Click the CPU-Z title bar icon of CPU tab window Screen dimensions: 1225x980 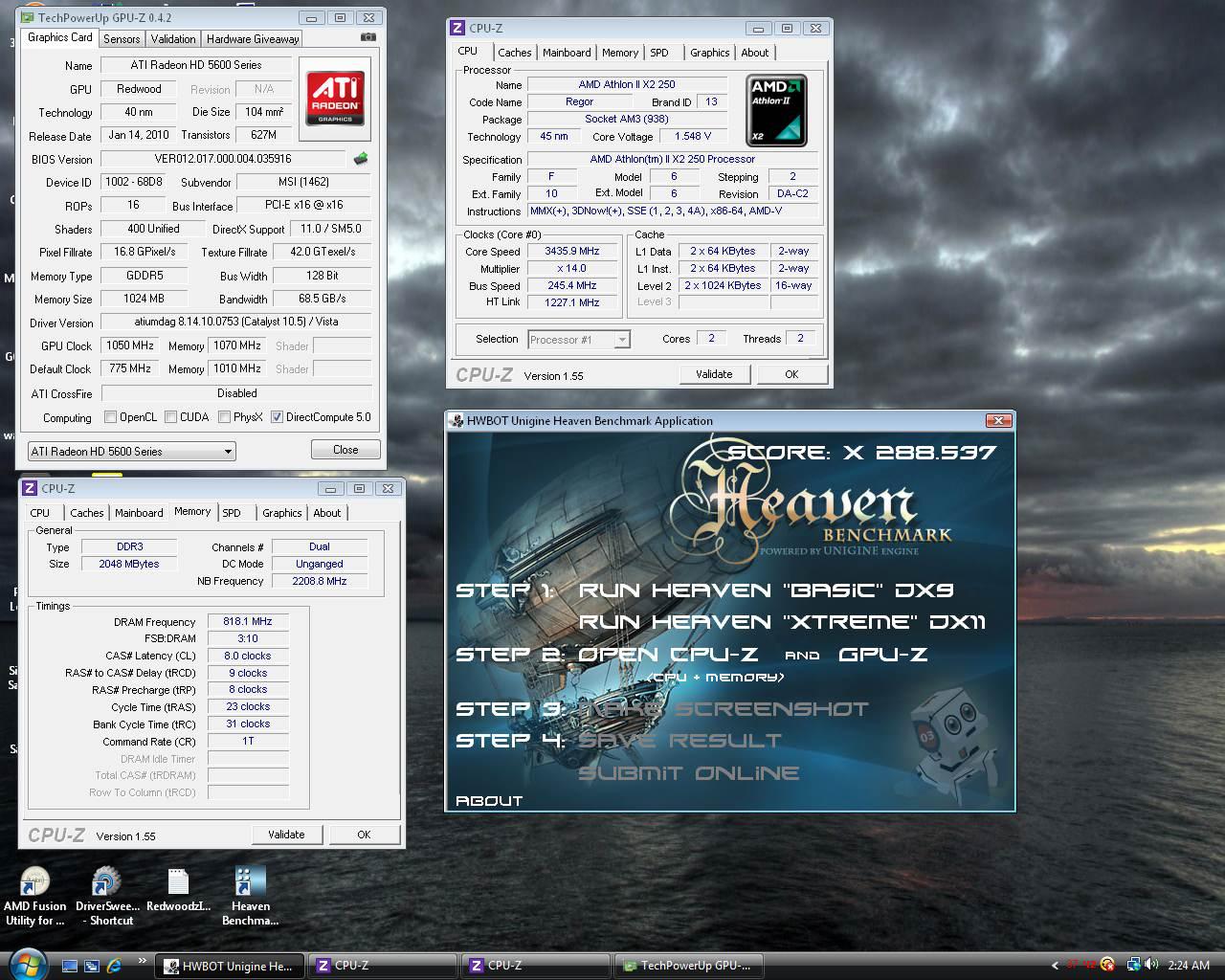click(x=457, y=28)
